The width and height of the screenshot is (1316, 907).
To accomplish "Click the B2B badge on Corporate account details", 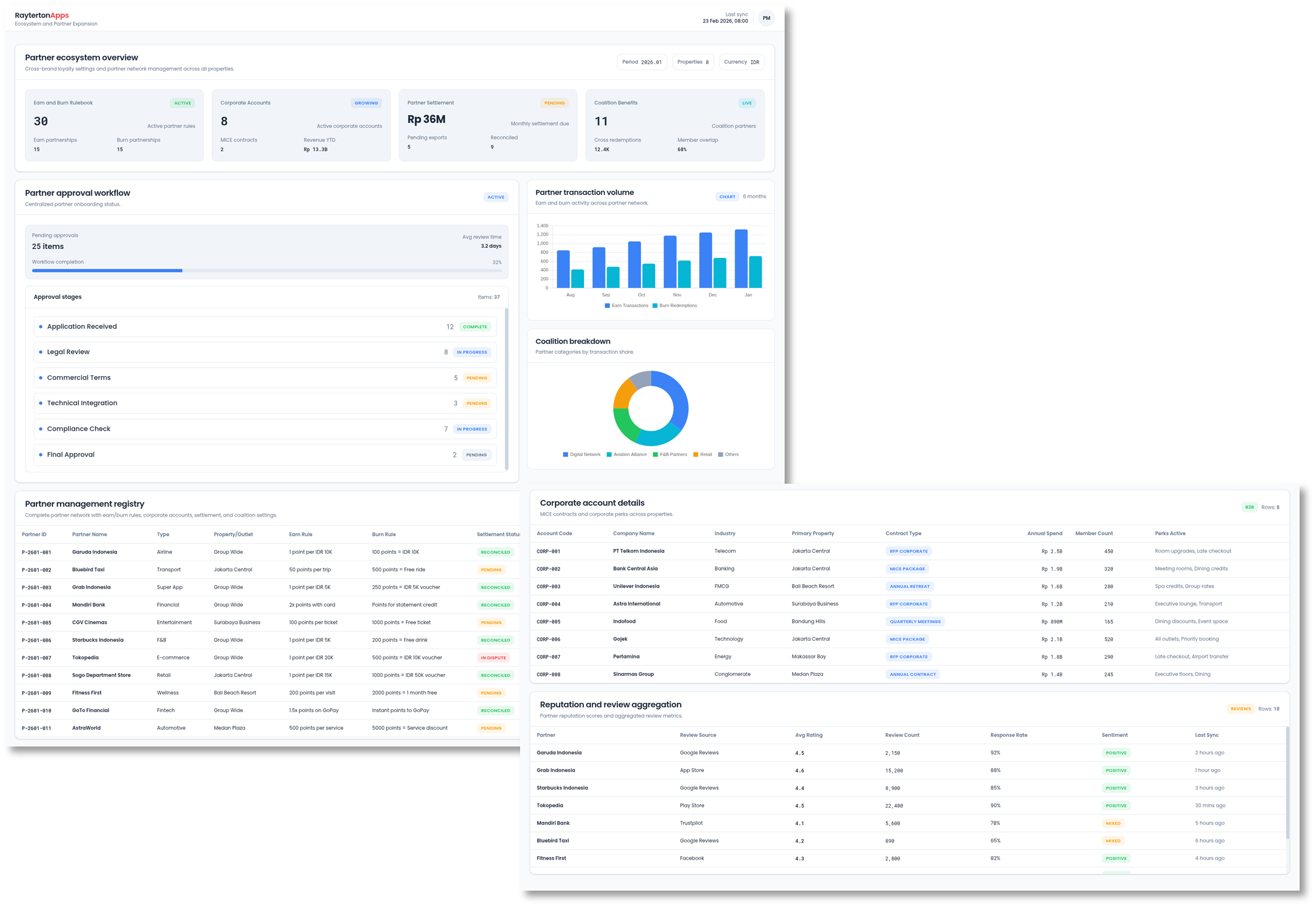I will pyautogui.click(x=1249, y=506).
